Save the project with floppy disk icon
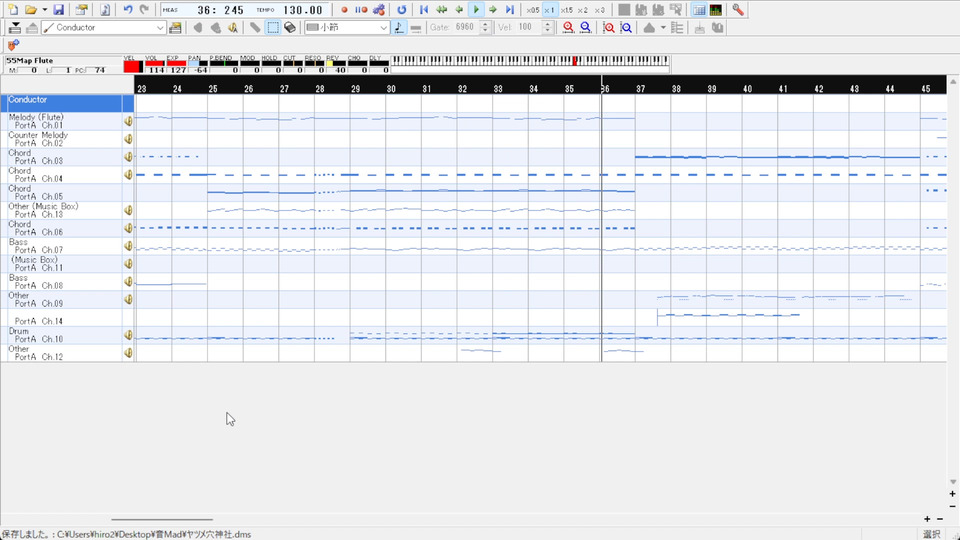Image resolution: width=960 pixels, height=540 pixels. 59,10
